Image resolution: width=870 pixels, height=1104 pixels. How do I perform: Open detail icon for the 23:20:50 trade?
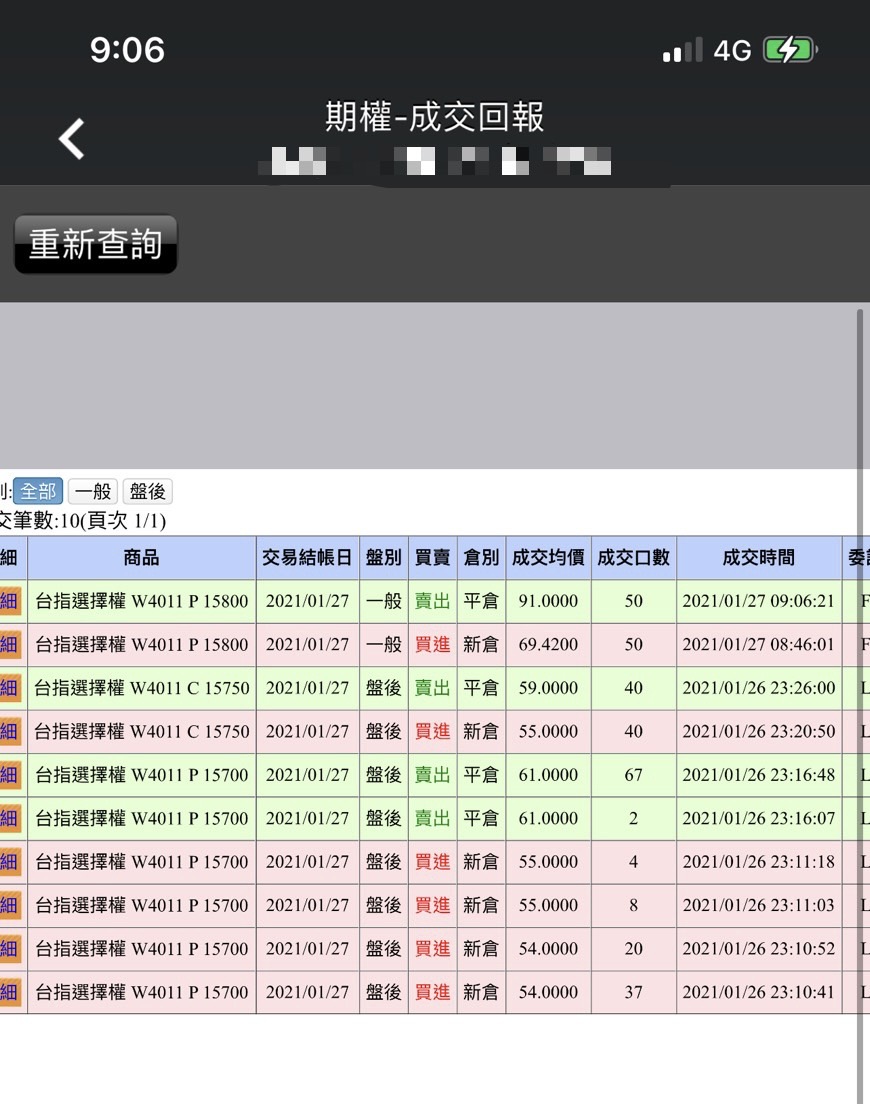point(10,731)
